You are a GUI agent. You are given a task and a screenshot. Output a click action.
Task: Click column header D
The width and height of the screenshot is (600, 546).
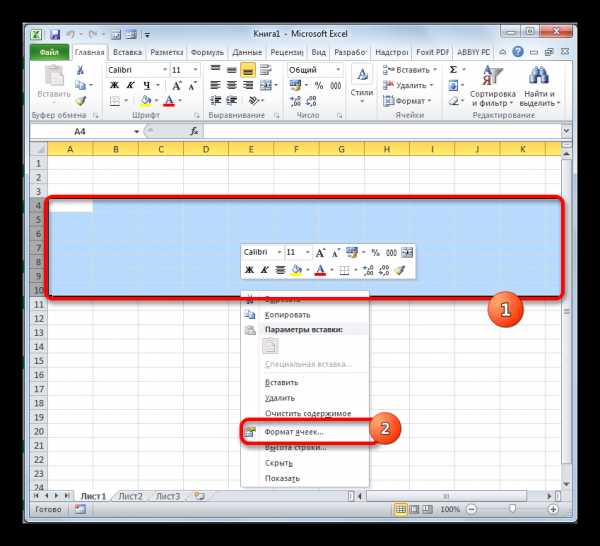click(206, 149)
